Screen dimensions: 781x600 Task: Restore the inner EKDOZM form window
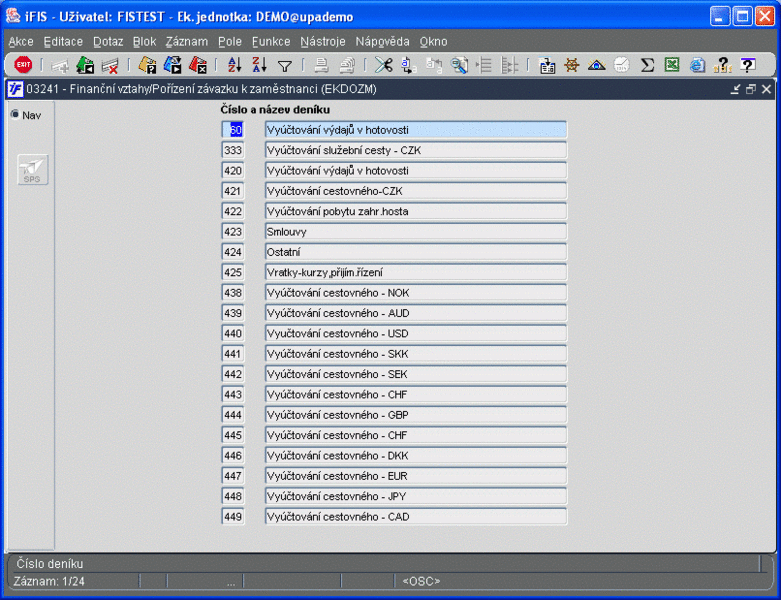pyautogui.click(x=751, y=89)
